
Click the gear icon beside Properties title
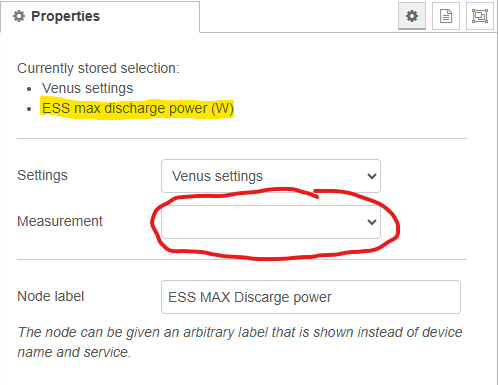point(19,16)
